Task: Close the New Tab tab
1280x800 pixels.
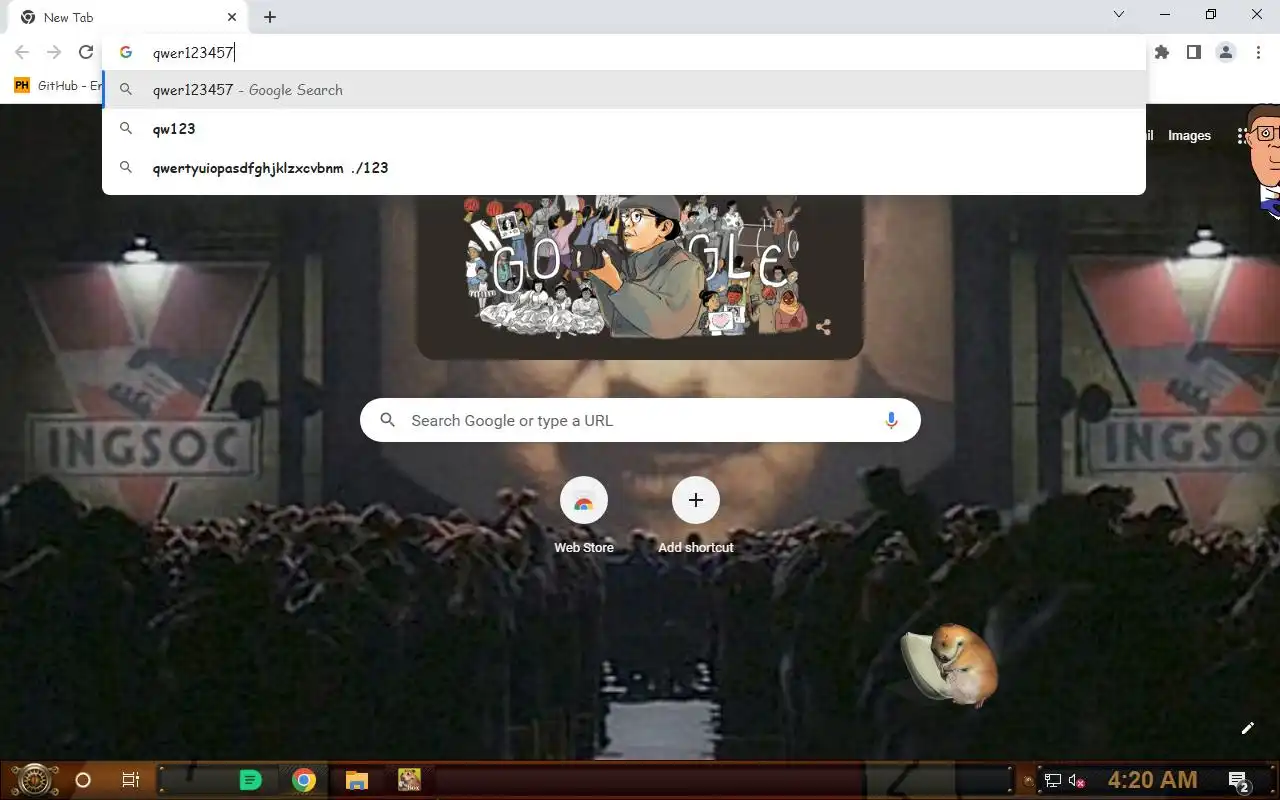Action: 232,17
